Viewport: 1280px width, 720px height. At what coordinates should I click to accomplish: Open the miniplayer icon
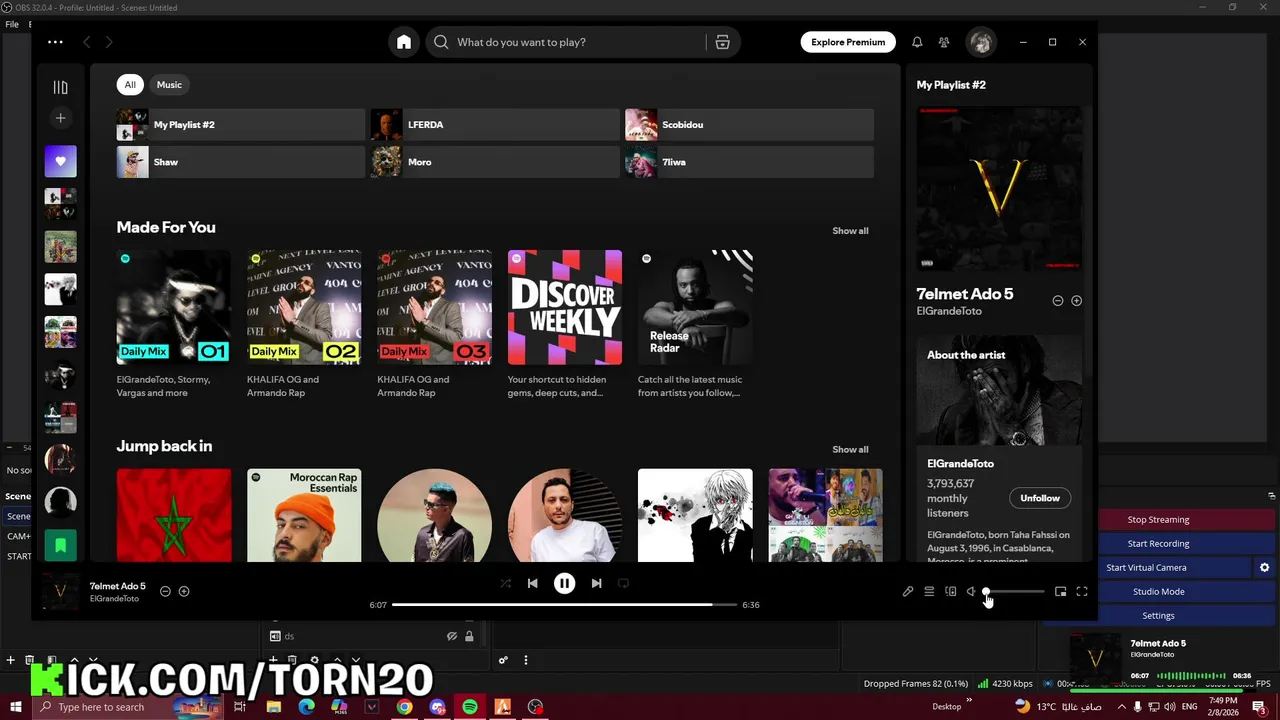[1060, 591]
